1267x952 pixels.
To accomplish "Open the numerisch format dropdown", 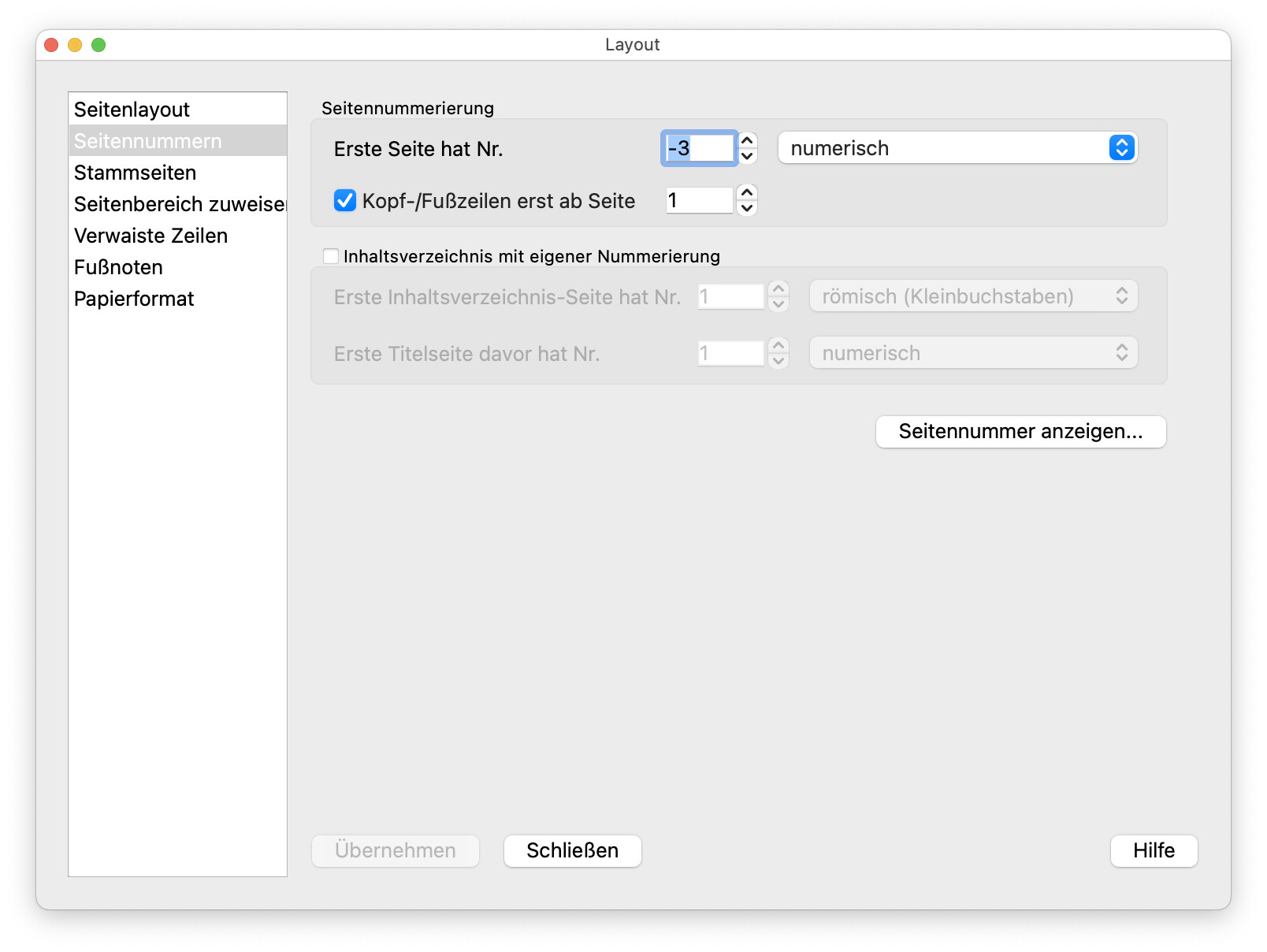I will 957,148.
